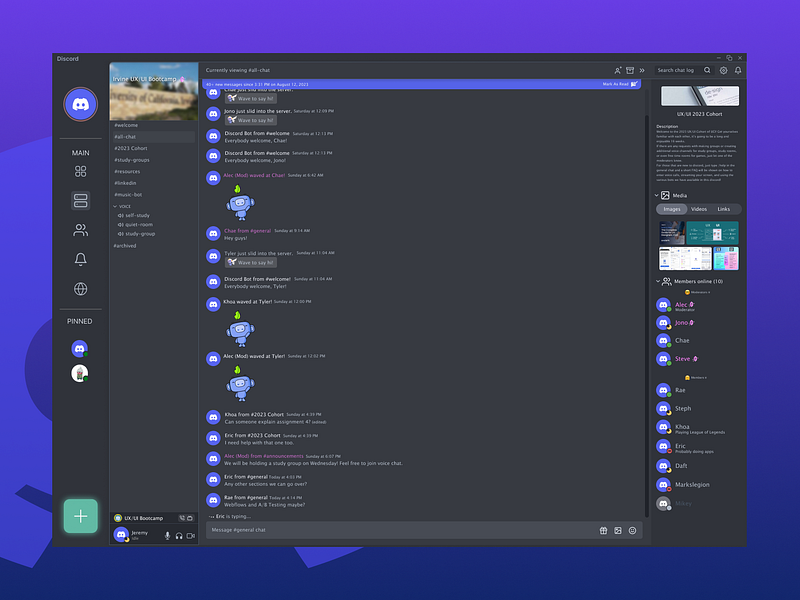Screen dimensions: 800x600
Task: Expand the right sidebar with double chevron
Action: 641,70
